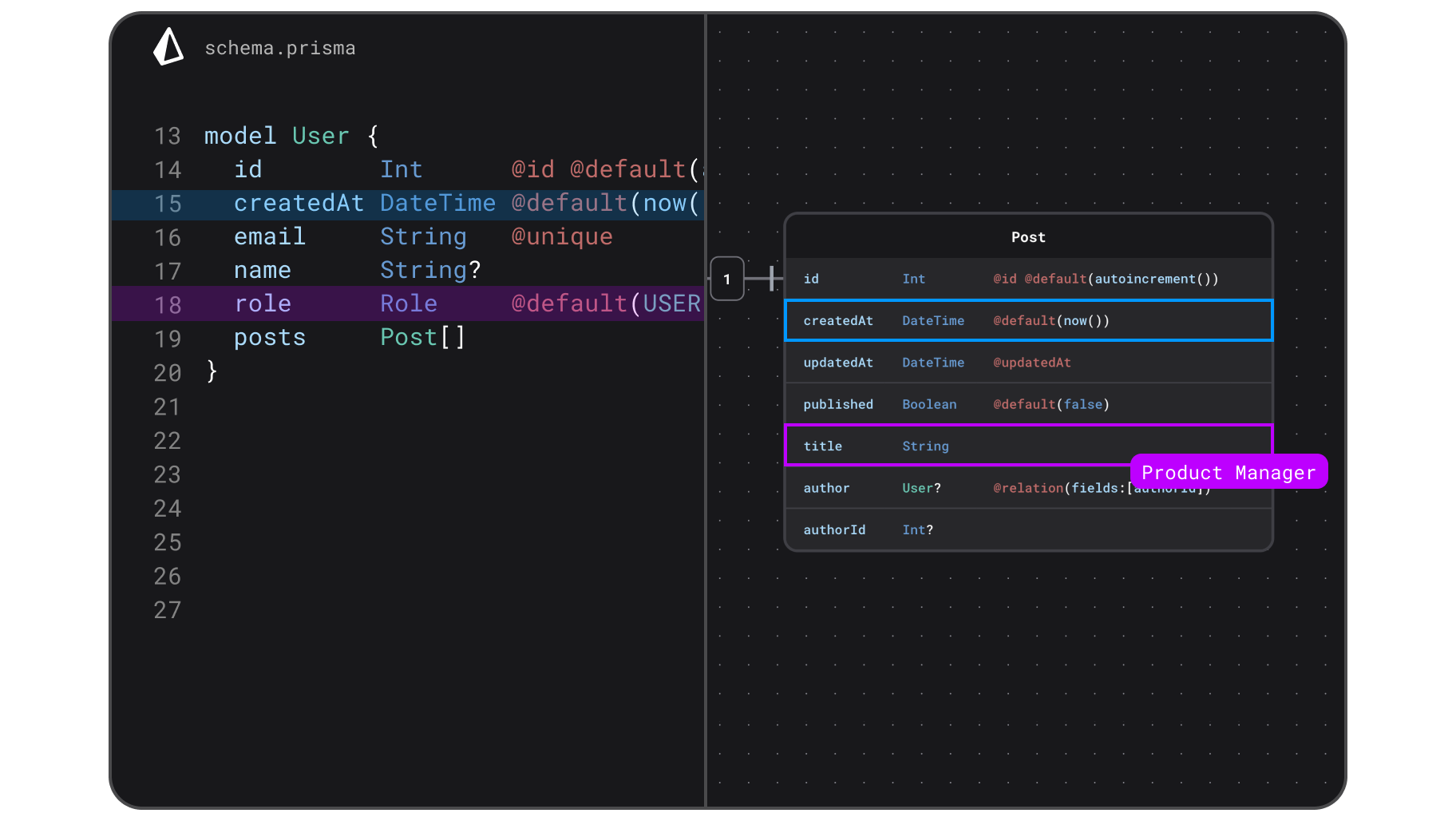1456x821 pixels.
Task: Click the User? type in Post table
Action: [922, 488]
